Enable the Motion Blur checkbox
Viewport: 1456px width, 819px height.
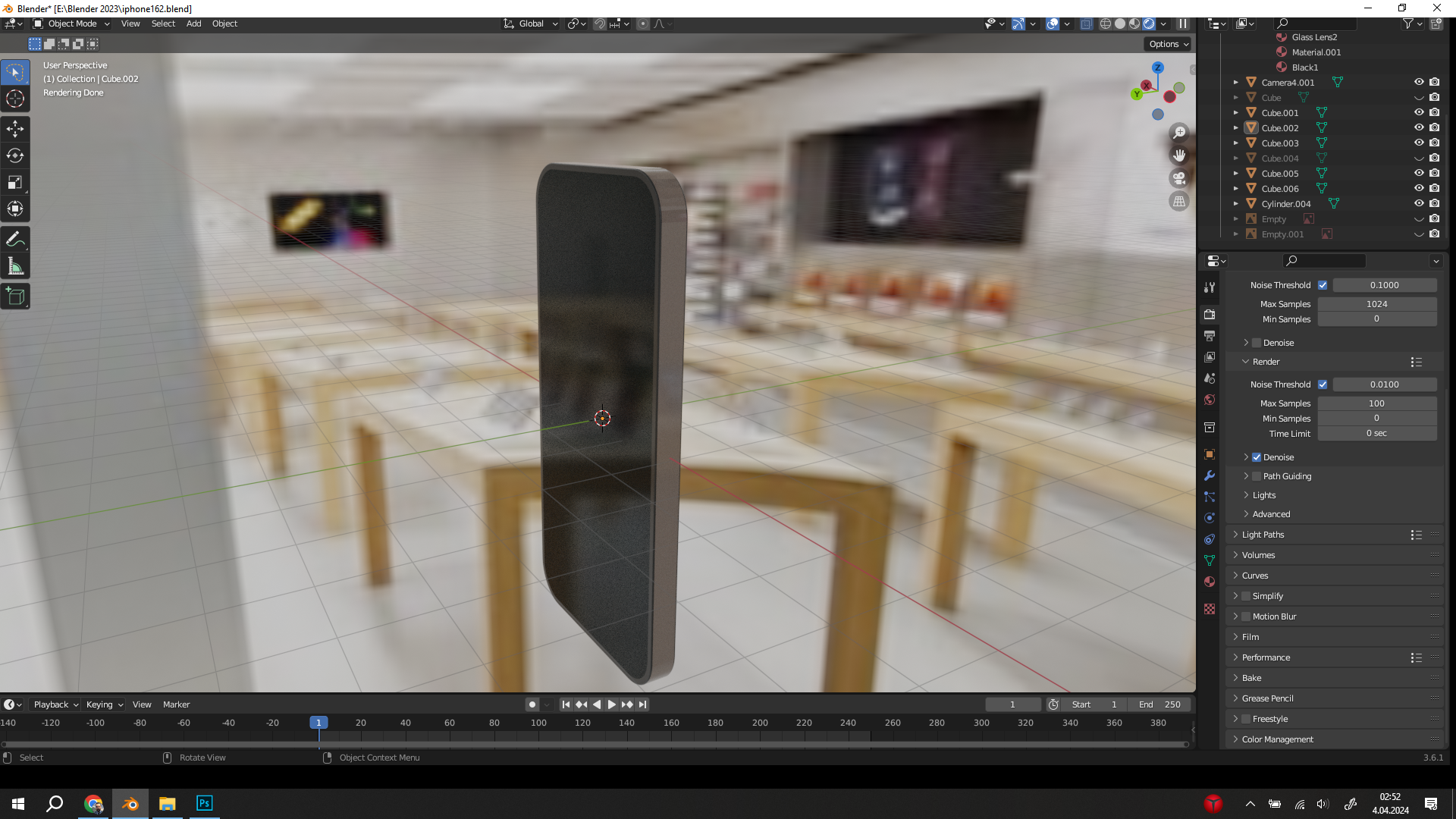click(1246, 617)
